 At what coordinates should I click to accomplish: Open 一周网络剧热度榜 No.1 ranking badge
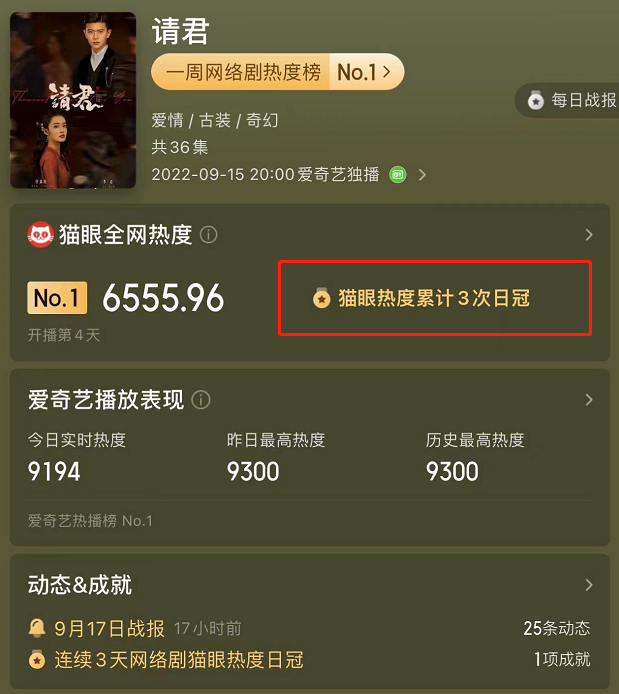tap(277, 72)
